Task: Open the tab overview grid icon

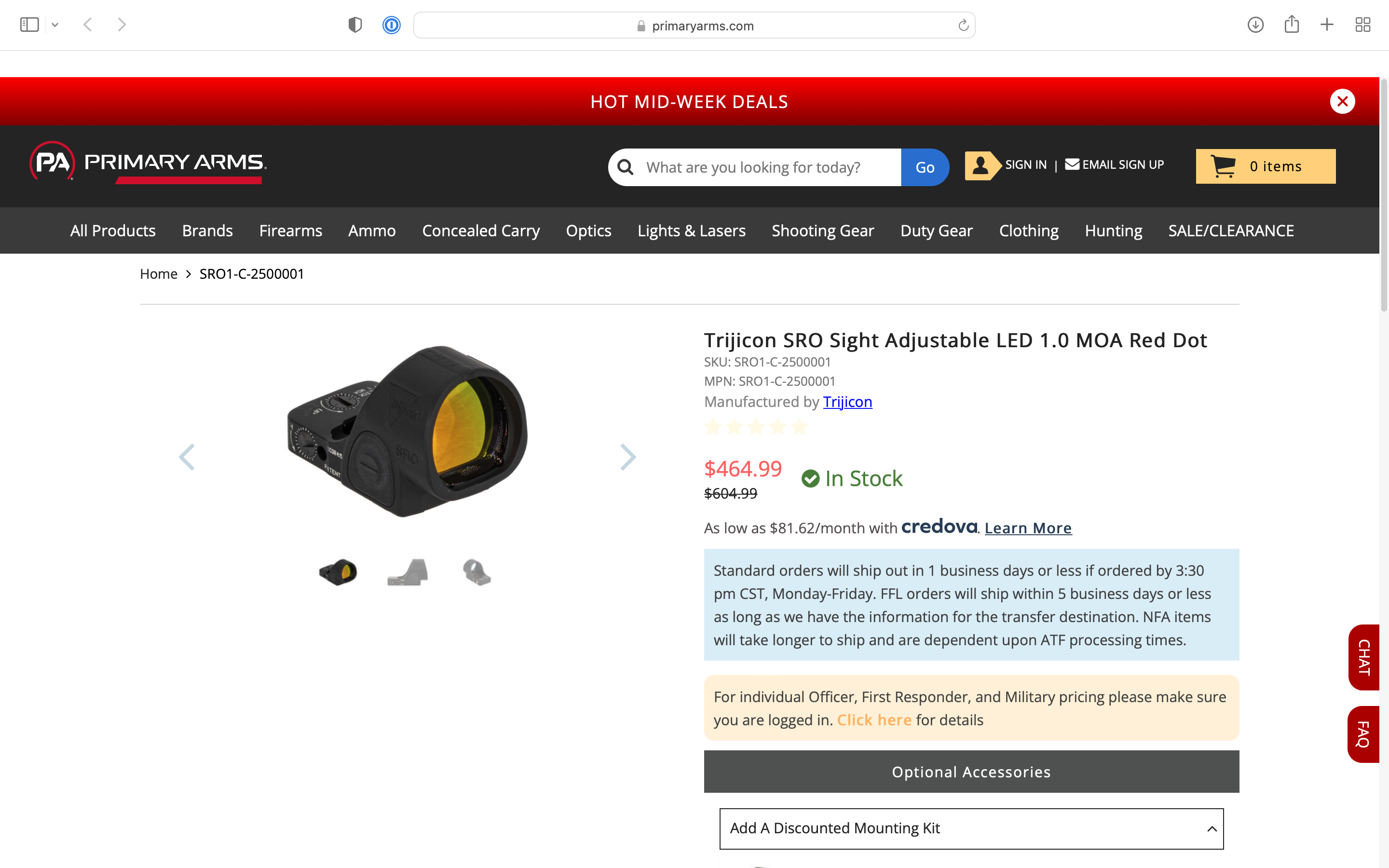Action: coord(1362,25)
